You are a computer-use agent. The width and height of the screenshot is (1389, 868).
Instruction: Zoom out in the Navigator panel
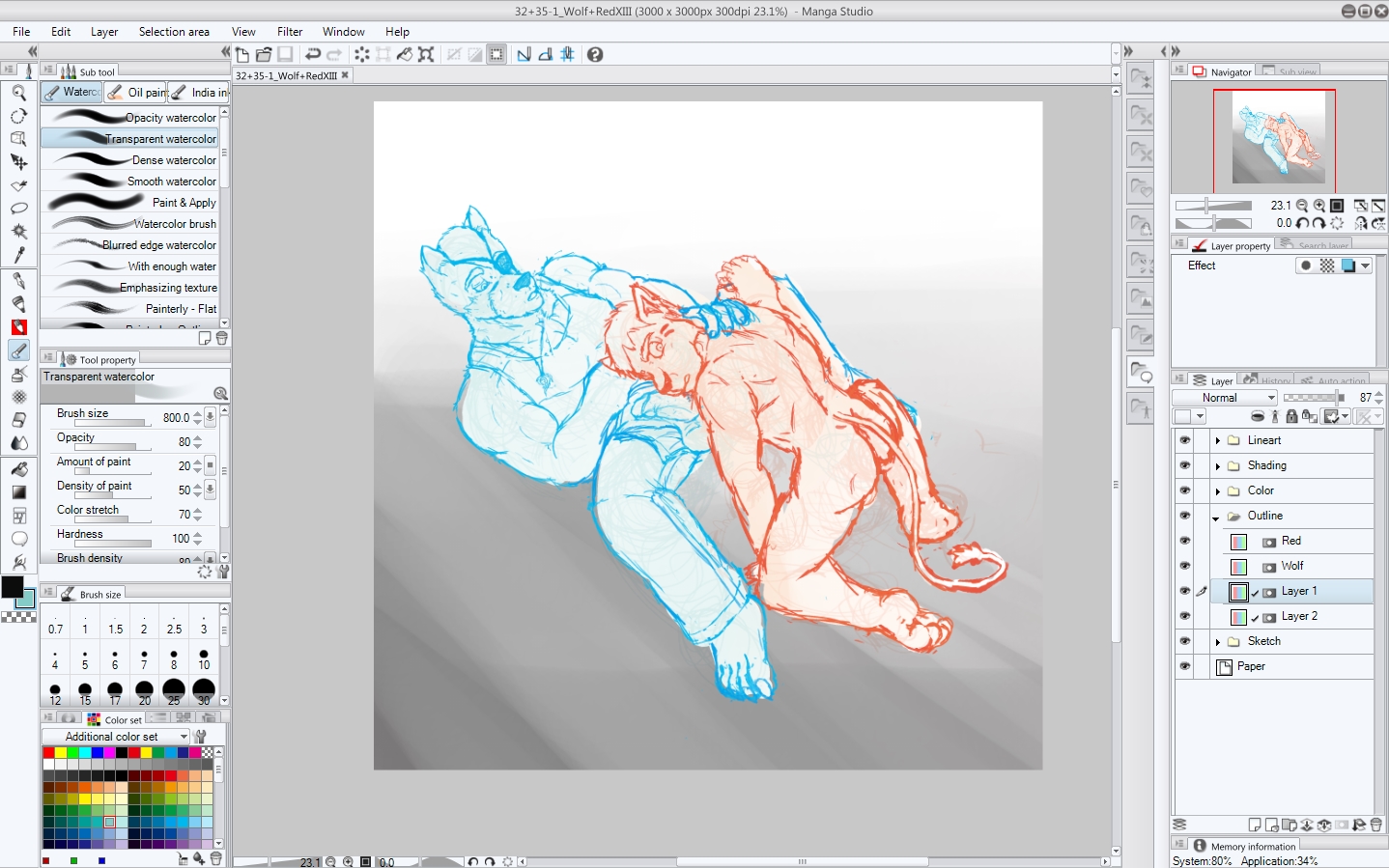pyautogui.click(x=1302, y=206)
